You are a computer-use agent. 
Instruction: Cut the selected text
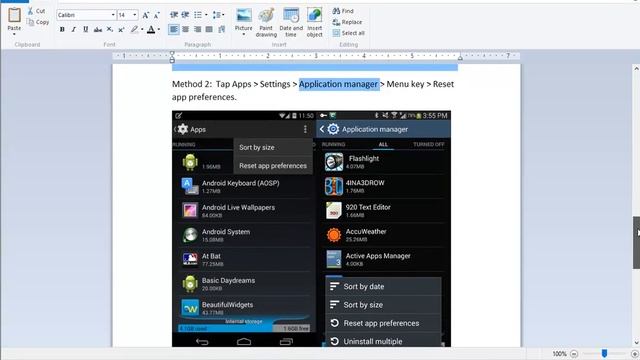tap(37, 11)
